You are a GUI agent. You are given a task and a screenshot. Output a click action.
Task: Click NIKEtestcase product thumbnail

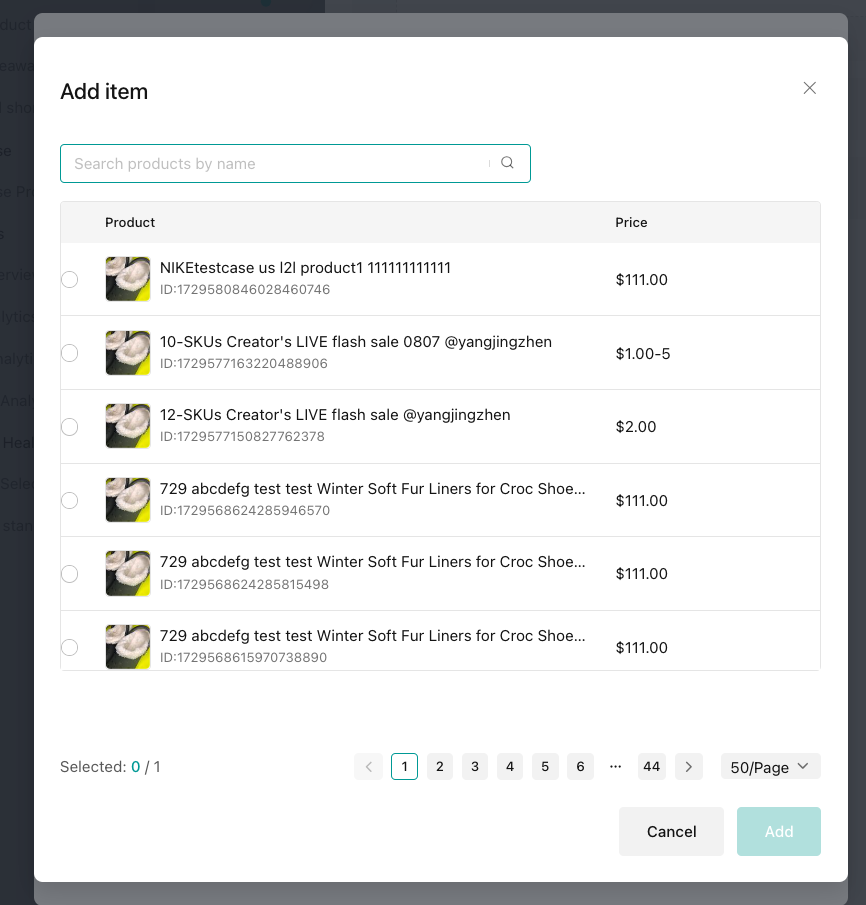(128, 279)
